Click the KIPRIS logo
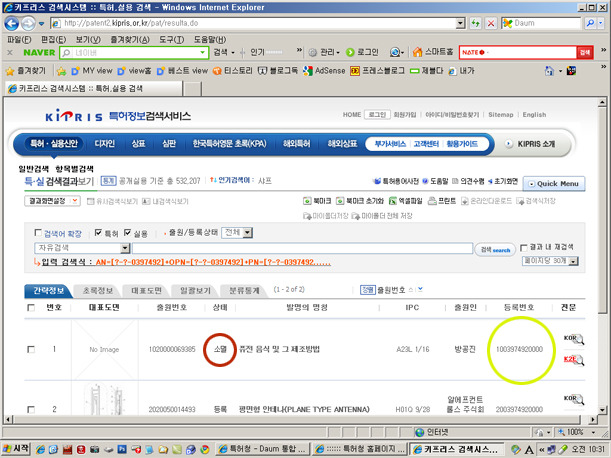Screen dimensions: 611x458 (74, 116)
